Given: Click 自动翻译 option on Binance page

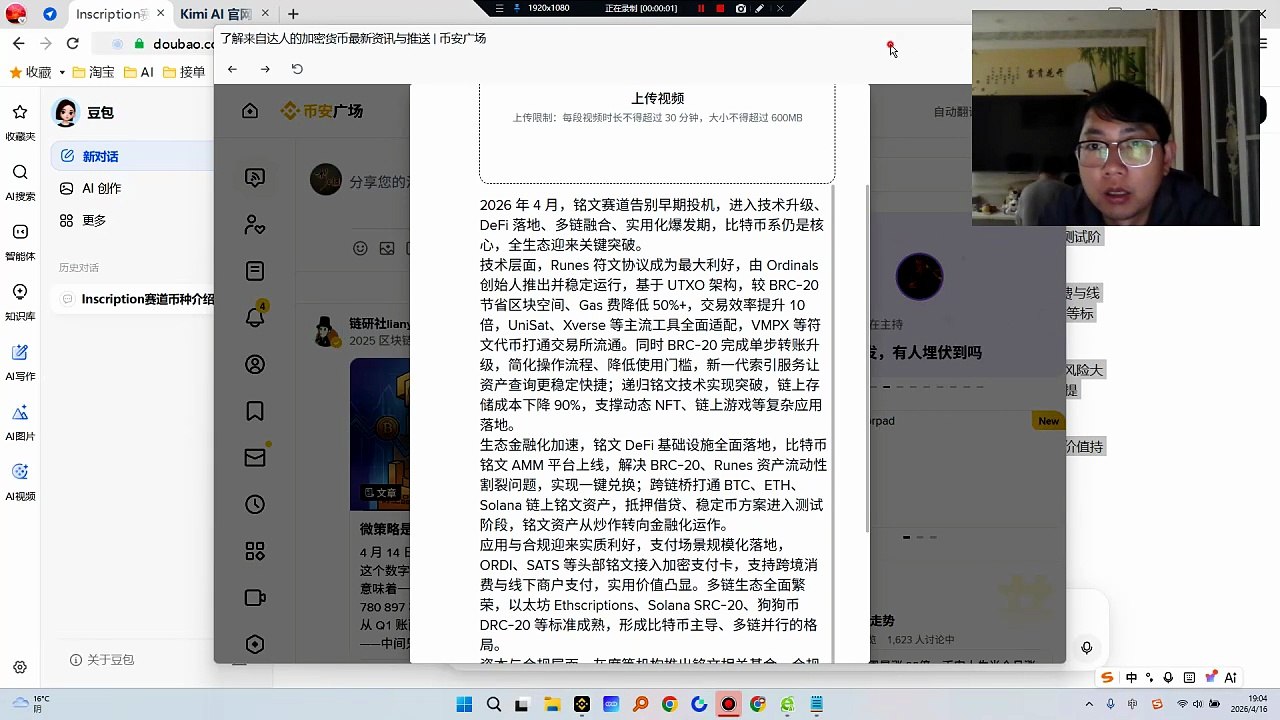Looking at the screenshot, I should 953,112.
